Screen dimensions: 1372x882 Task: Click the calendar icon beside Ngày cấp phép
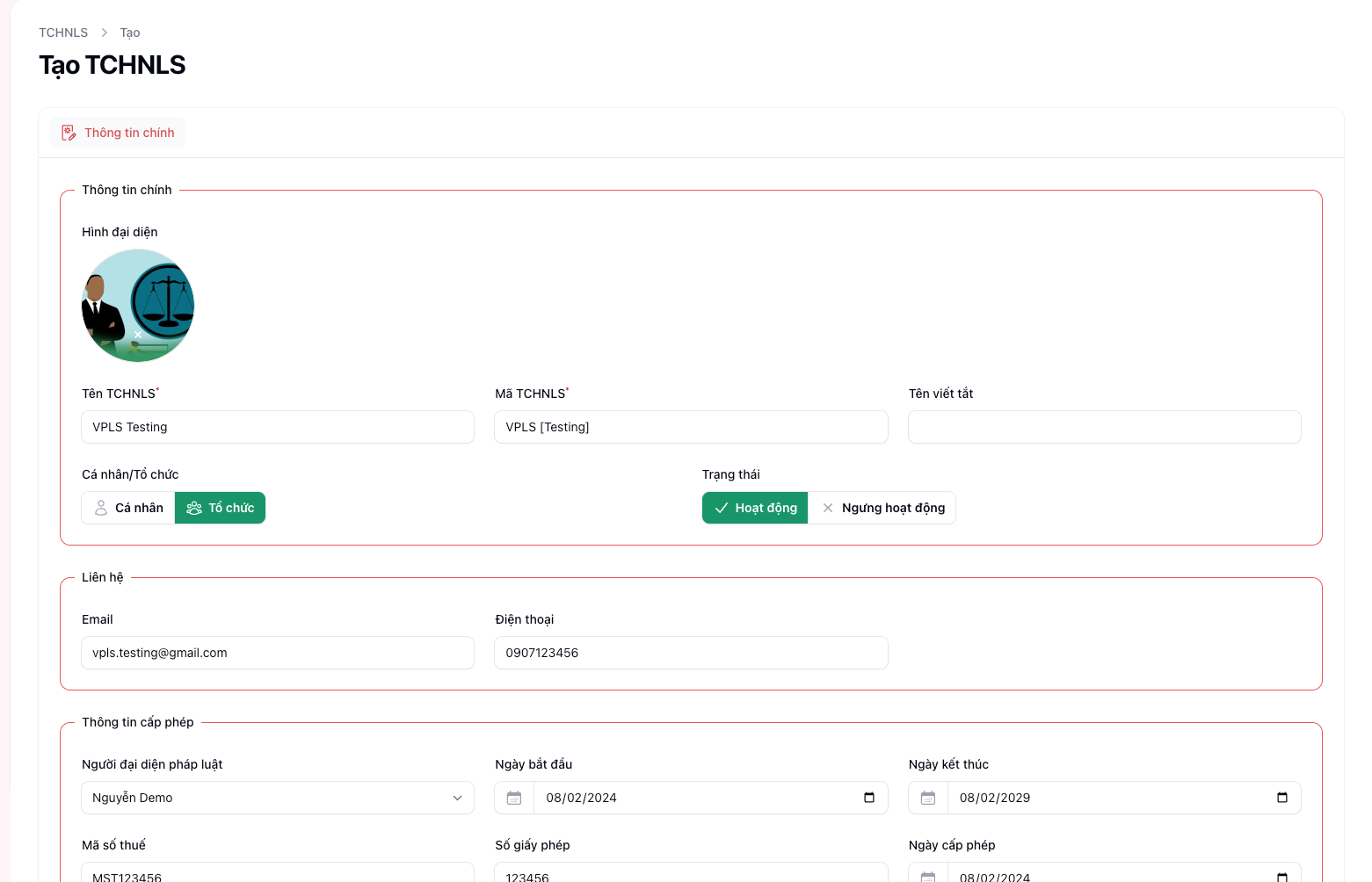coord(928,877)
